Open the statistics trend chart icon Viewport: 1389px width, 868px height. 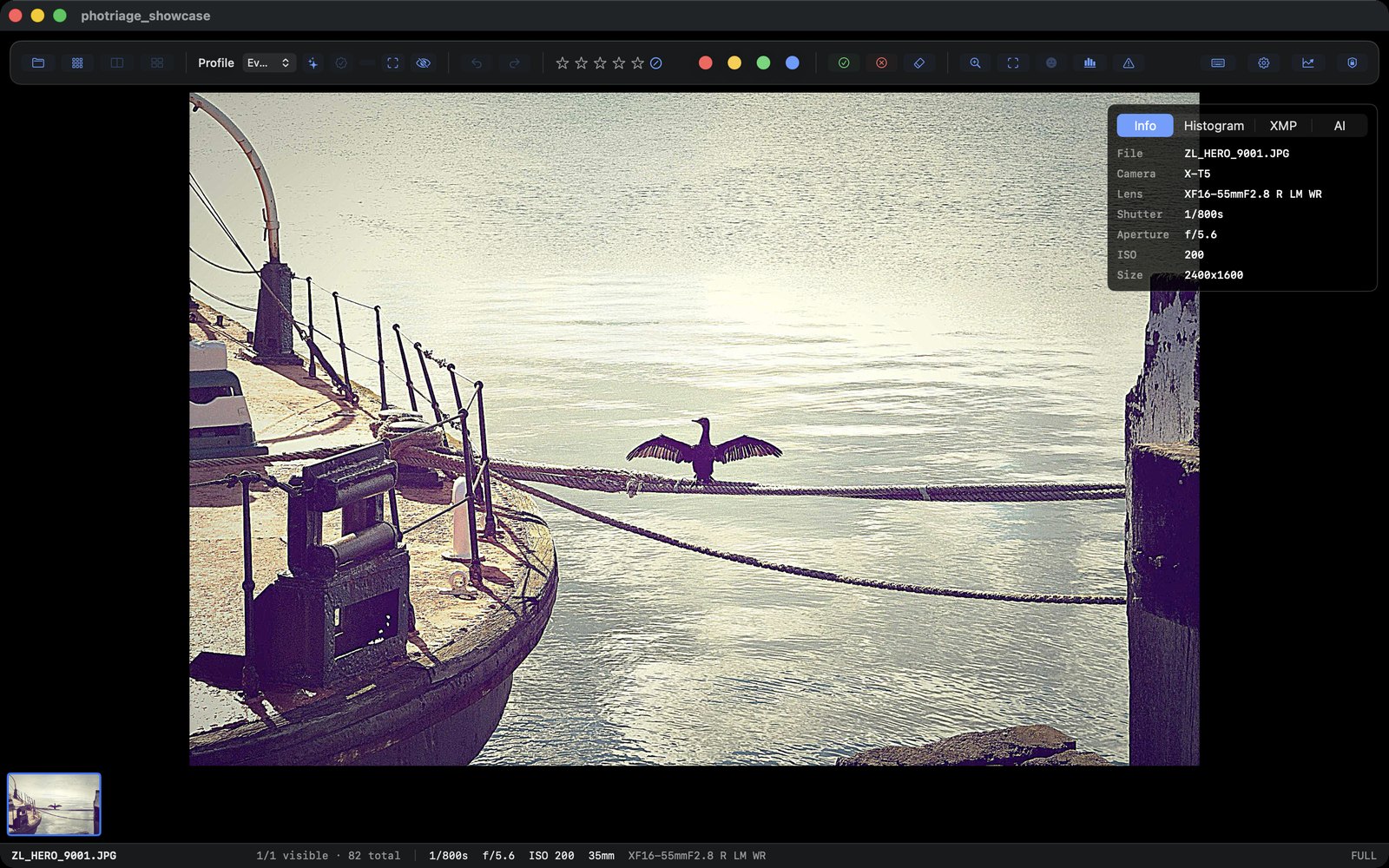[x=1308, y=62]
